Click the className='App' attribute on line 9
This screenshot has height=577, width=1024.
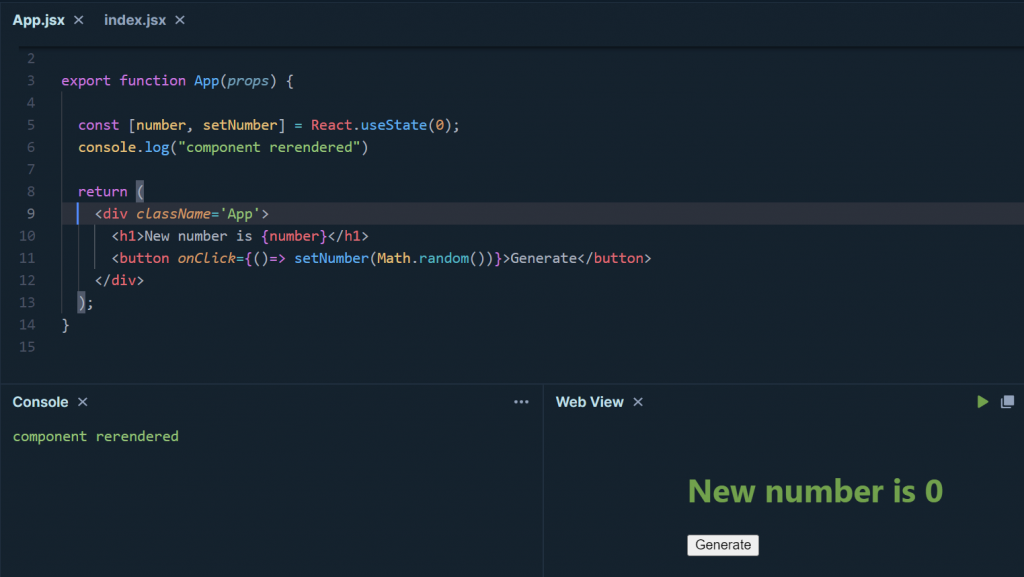200,213
